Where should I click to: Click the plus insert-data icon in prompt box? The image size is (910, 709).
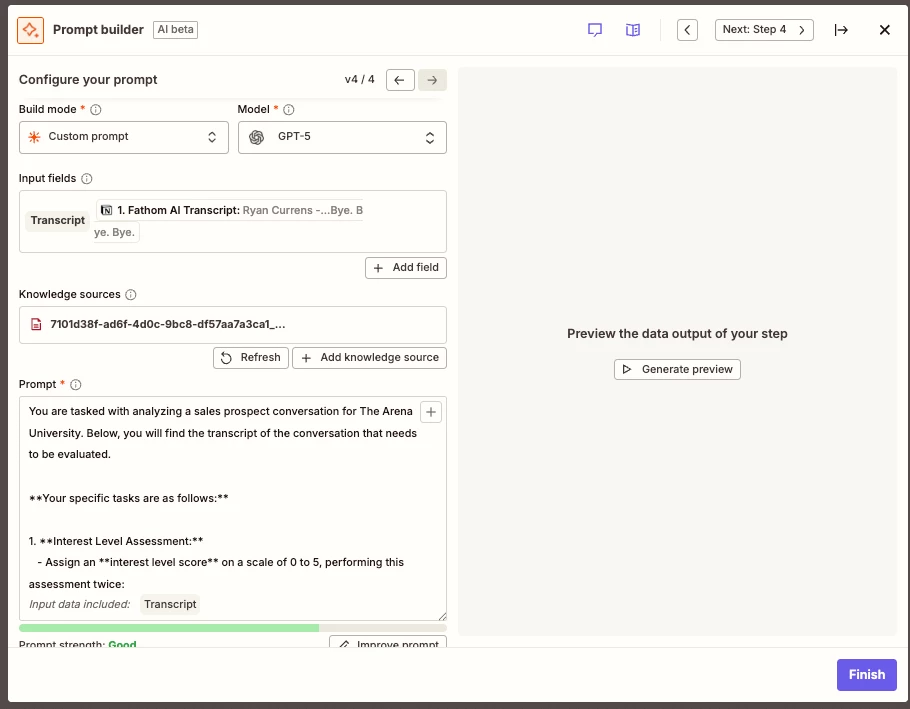tap(431, 412)
